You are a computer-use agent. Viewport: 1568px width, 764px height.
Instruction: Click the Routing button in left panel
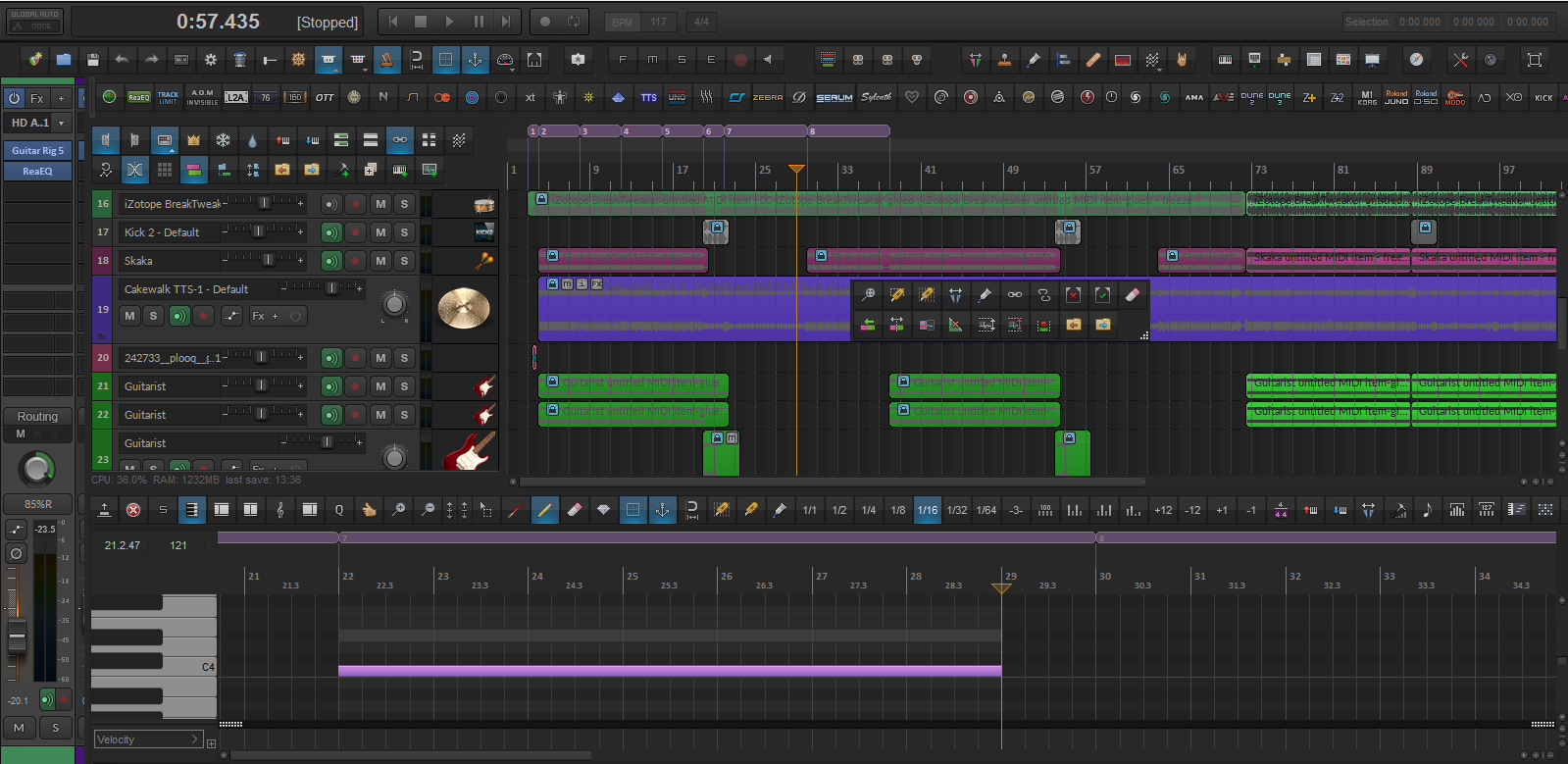click(x=37, y=417)
